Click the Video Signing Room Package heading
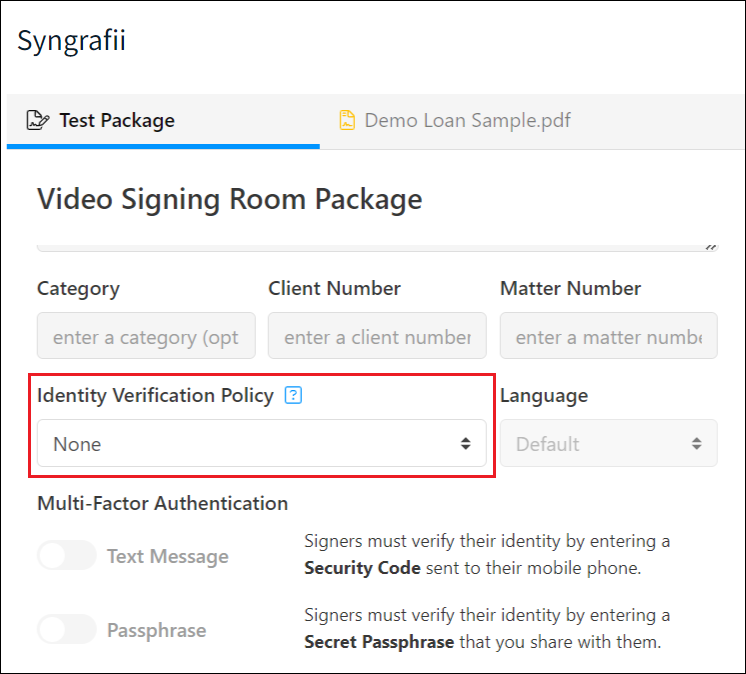Image resolution: width=746 pixels, height=674 pixels. [x=230, y=199]
